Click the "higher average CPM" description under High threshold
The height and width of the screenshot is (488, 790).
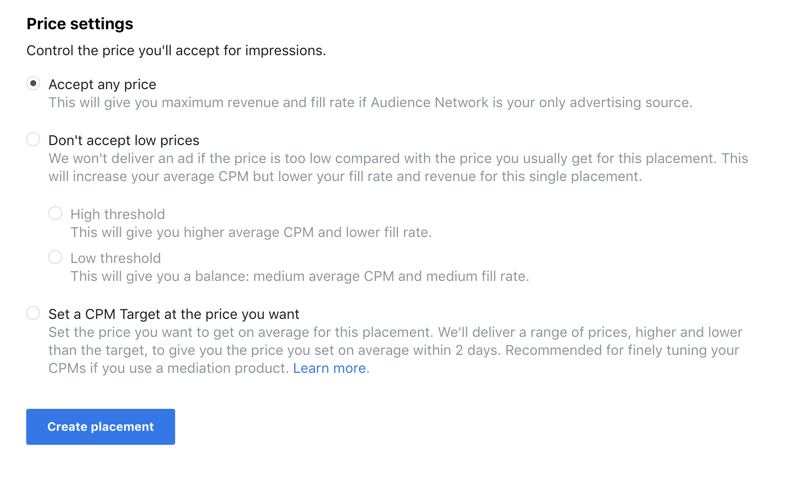250,232
